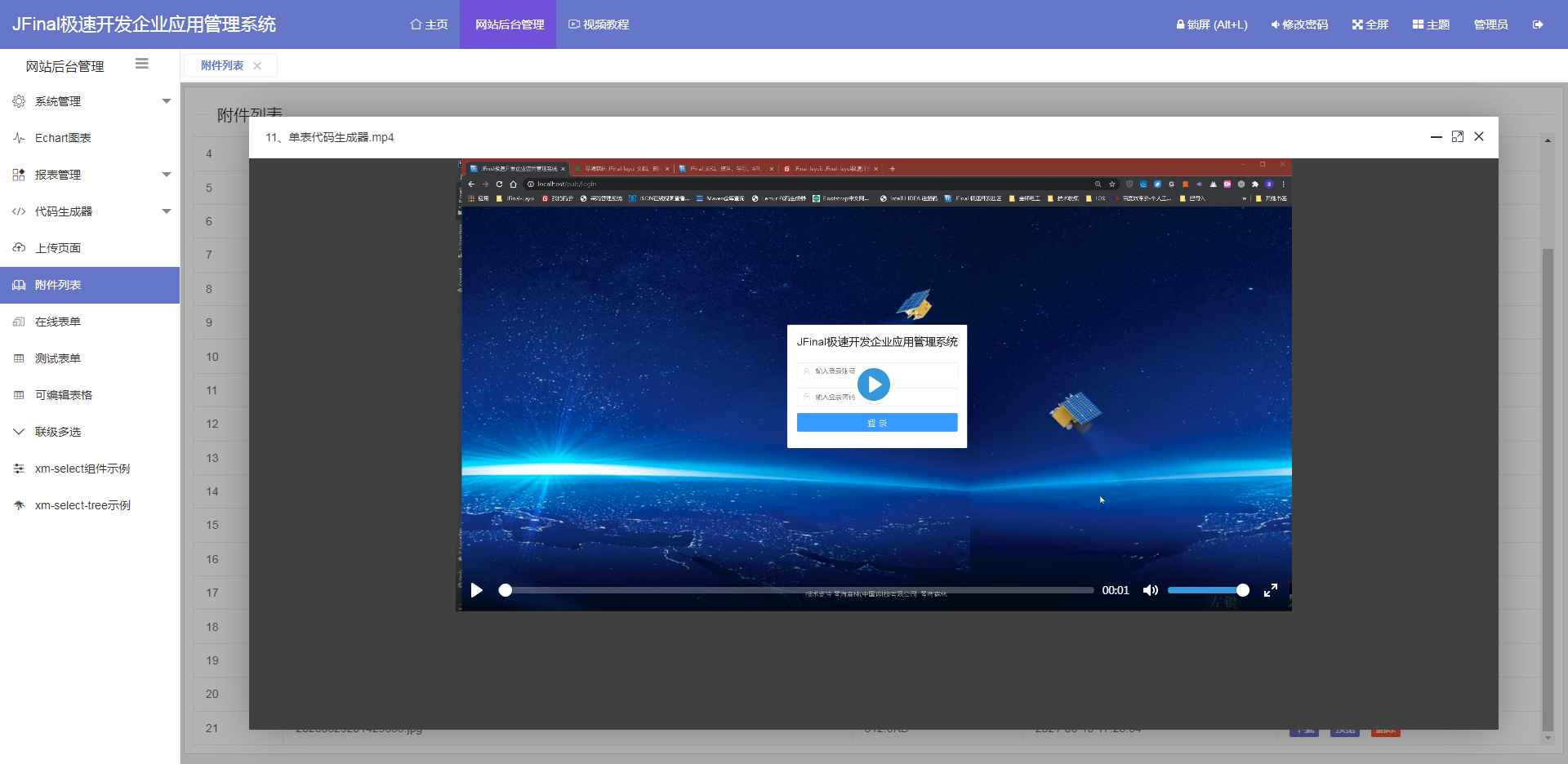The width and height of the screenshot is (1568, 764).
Task: Click the video time 00:01 label
Action: (1116, 590)
